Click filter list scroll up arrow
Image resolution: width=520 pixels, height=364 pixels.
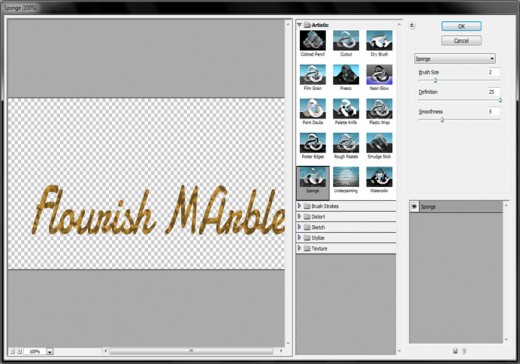(399, 24)
